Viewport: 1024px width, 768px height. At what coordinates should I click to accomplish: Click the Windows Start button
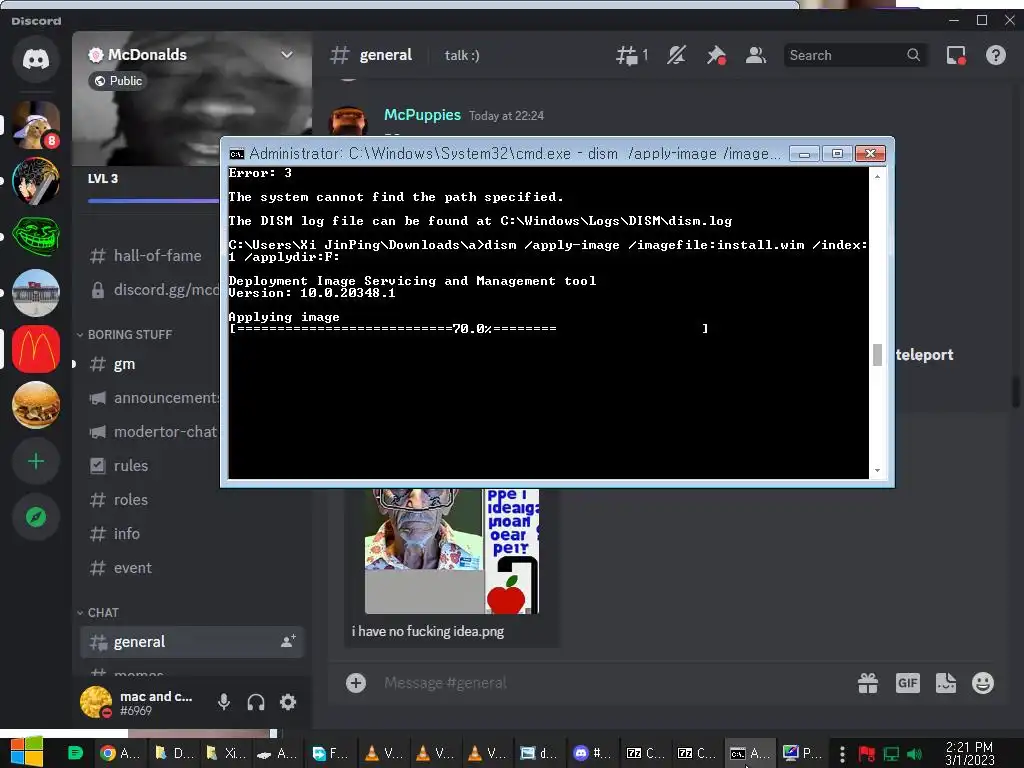click(27, 752)
